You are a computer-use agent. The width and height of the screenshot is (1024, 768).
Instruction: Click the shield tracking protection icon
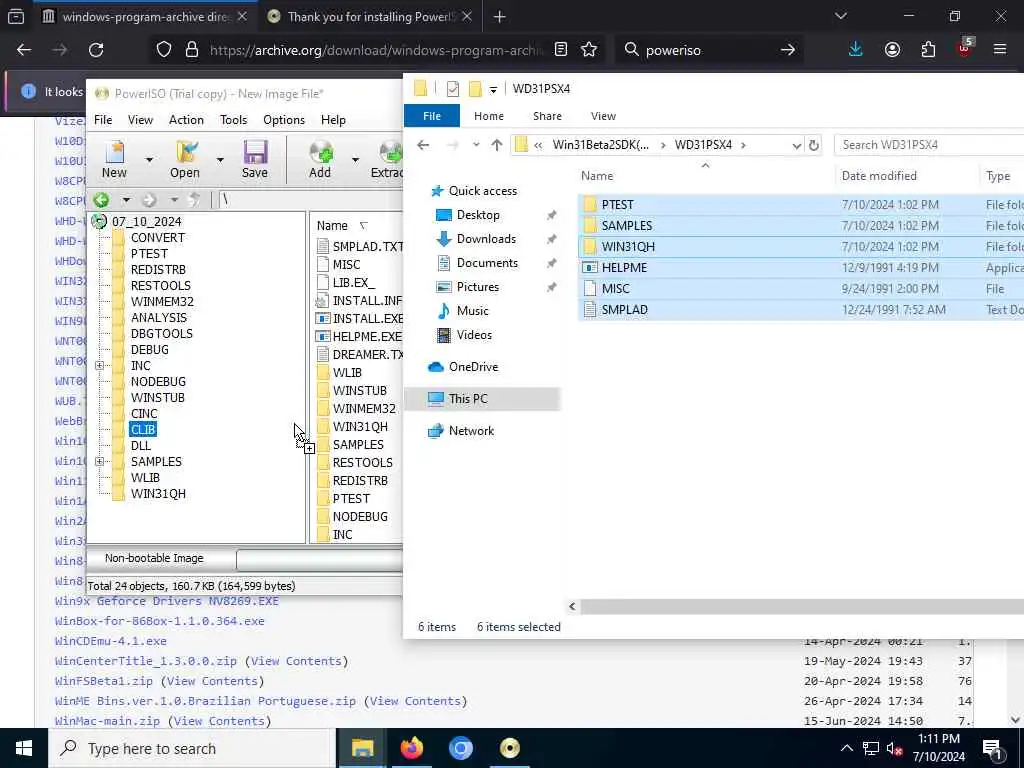click(164, 50)
